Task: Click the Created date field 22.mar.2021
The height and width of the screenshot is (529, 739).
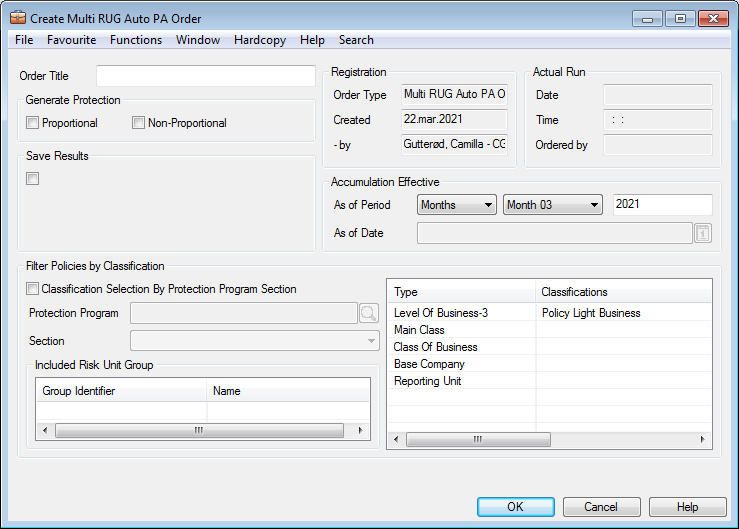Action: 454,119
